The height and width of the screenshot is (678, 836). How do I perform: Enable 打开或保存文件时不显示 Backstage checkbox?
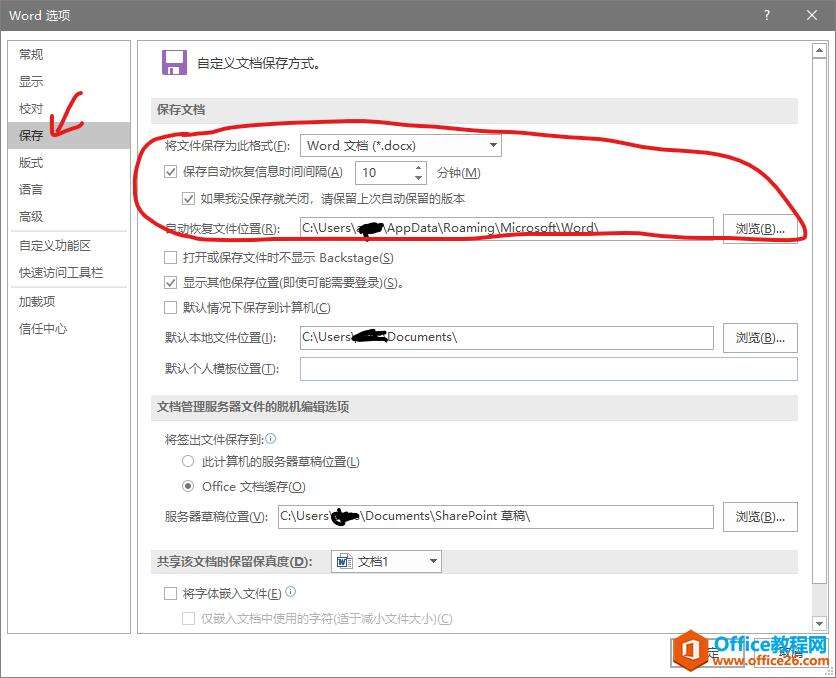171,258
